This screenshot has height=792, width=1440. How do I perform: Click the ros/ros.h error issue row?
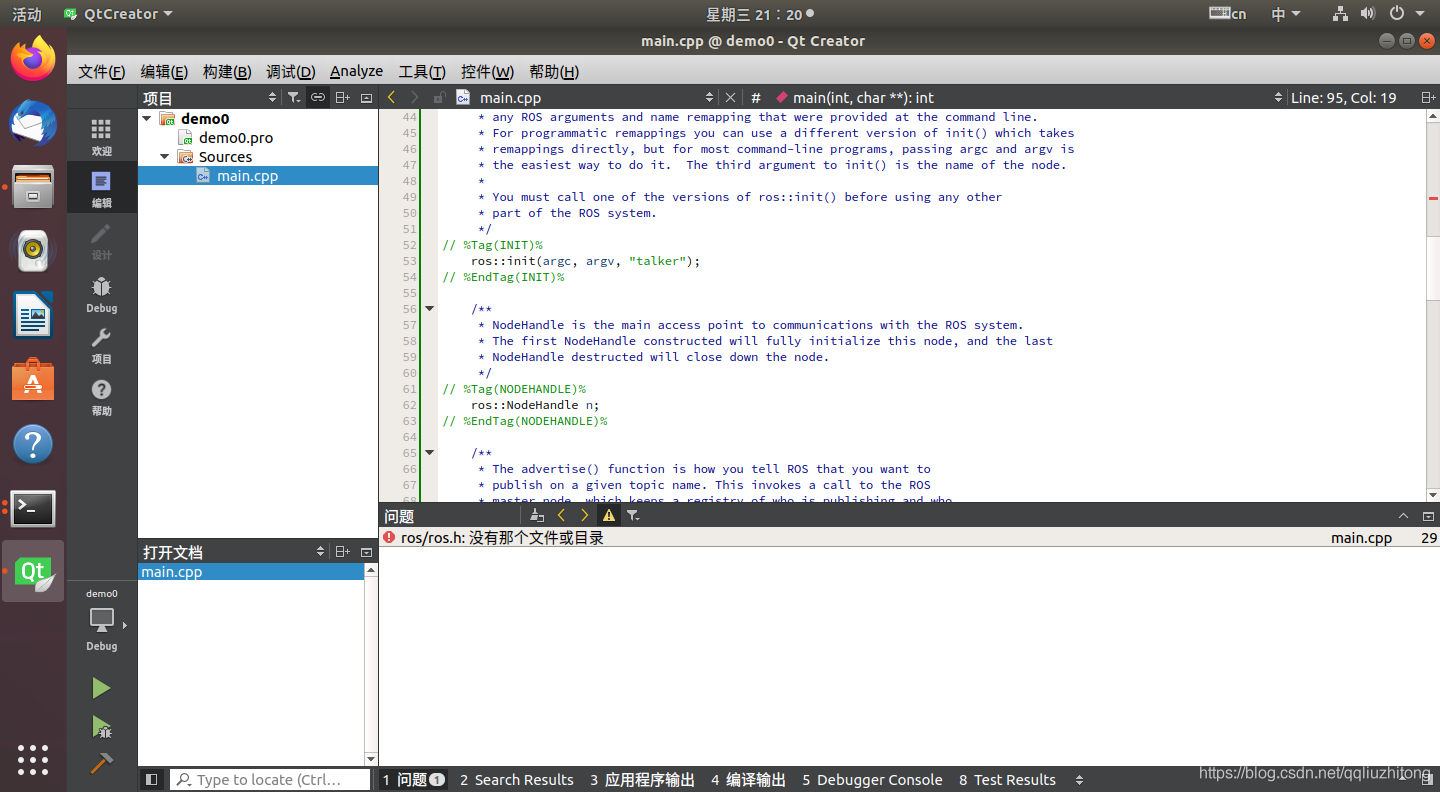tap(909, 538)
